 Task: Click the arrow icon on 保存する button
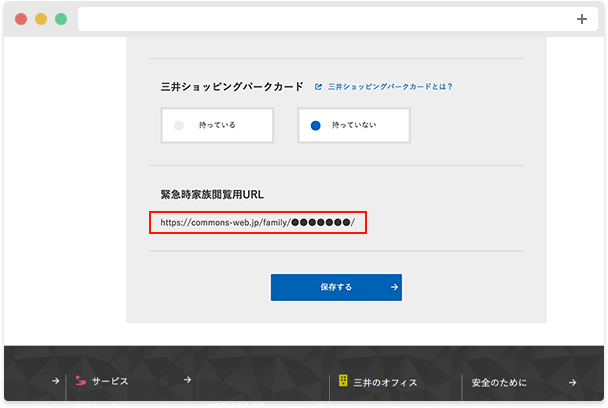point(394,287)
